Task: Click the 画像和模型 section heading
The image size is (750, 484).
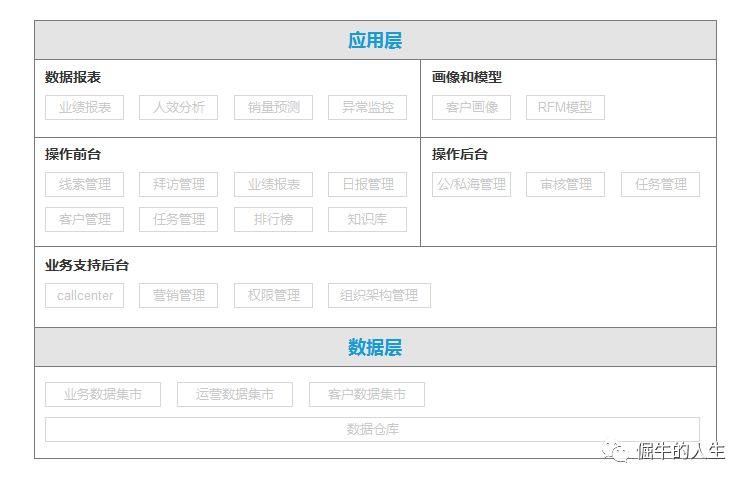Action: pyautogui.click(x=467, y=77)
